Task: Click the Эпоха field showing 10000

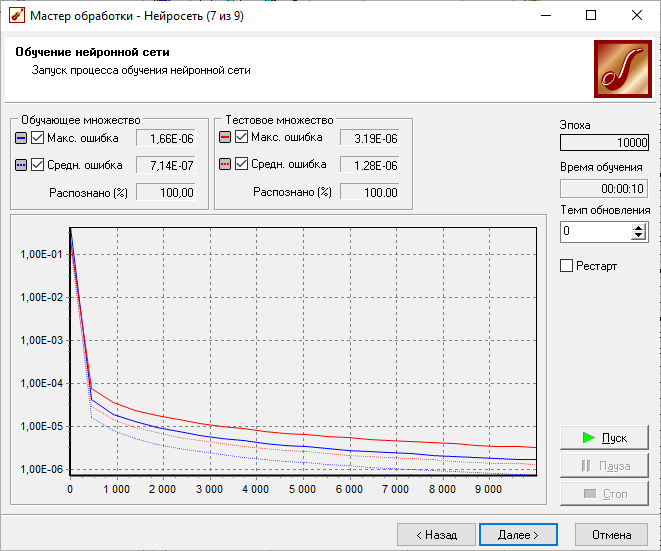Action: tap(604, 142)
